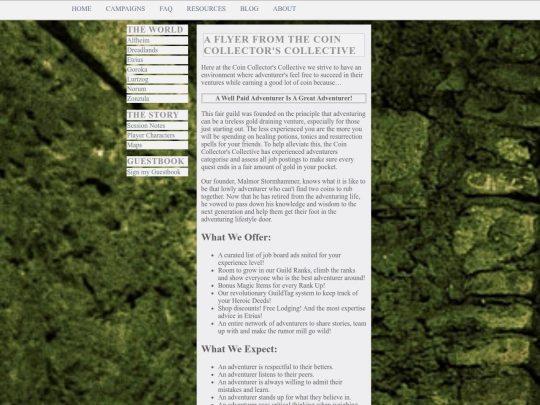Viewport: 540px width, 405px height.
Task: Open the Altheim world link
Action: pyautogui.click(x=138, y=40)
